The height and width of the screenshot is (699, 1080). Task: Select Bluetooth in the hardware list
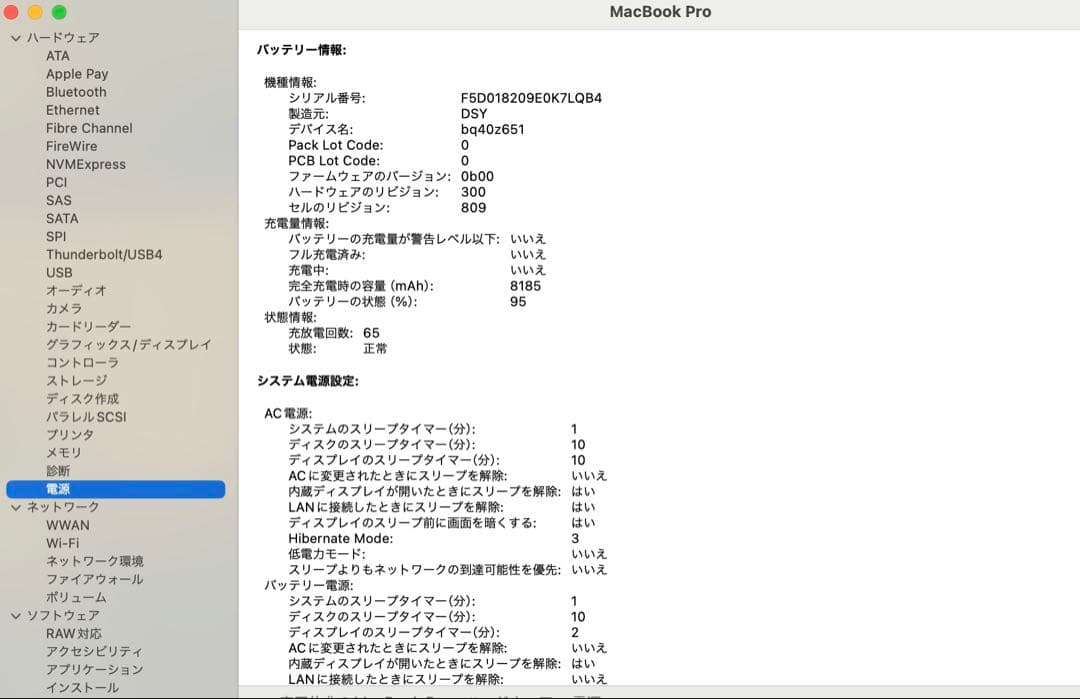click(x=75, y=92)
